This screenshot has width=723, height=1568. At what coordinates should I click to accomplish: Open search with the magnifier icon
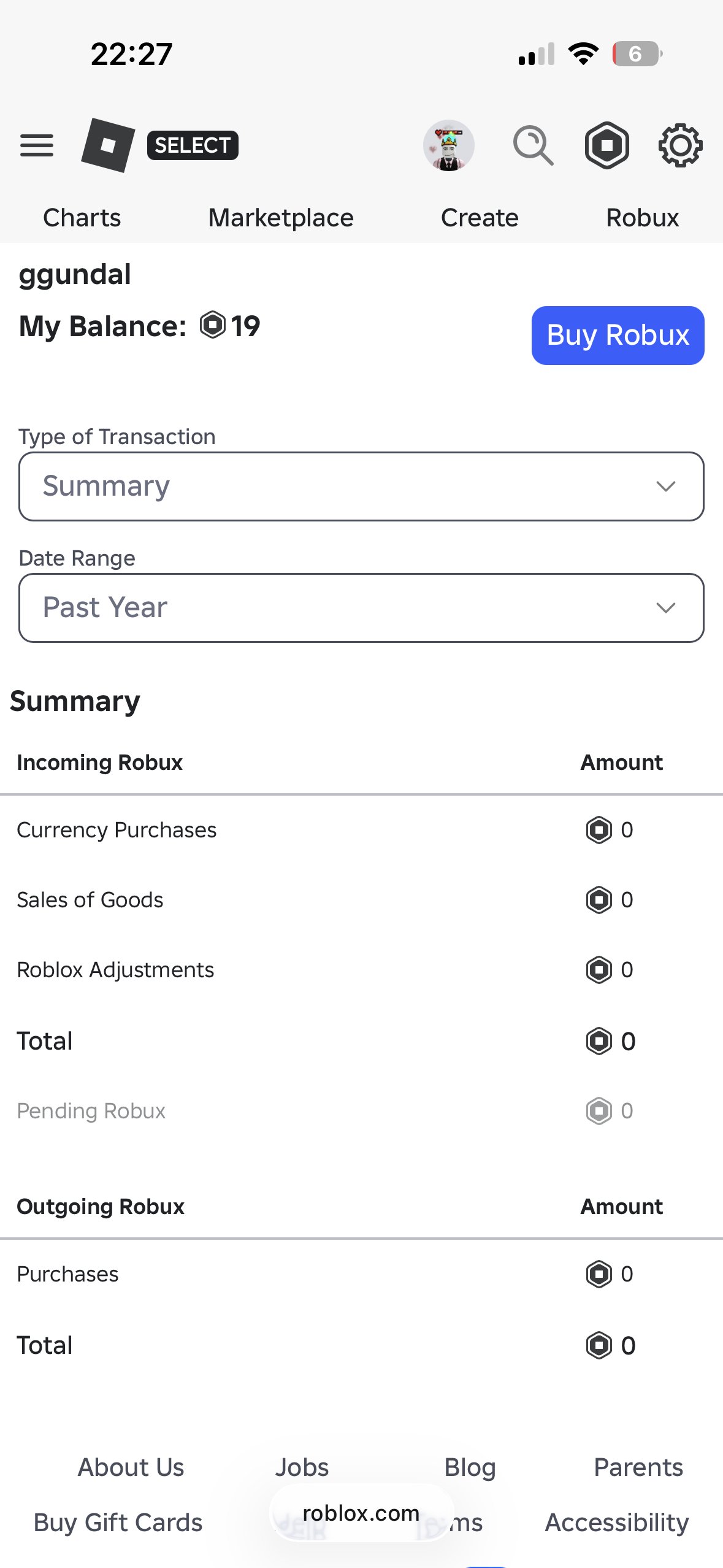click(533, 145)
